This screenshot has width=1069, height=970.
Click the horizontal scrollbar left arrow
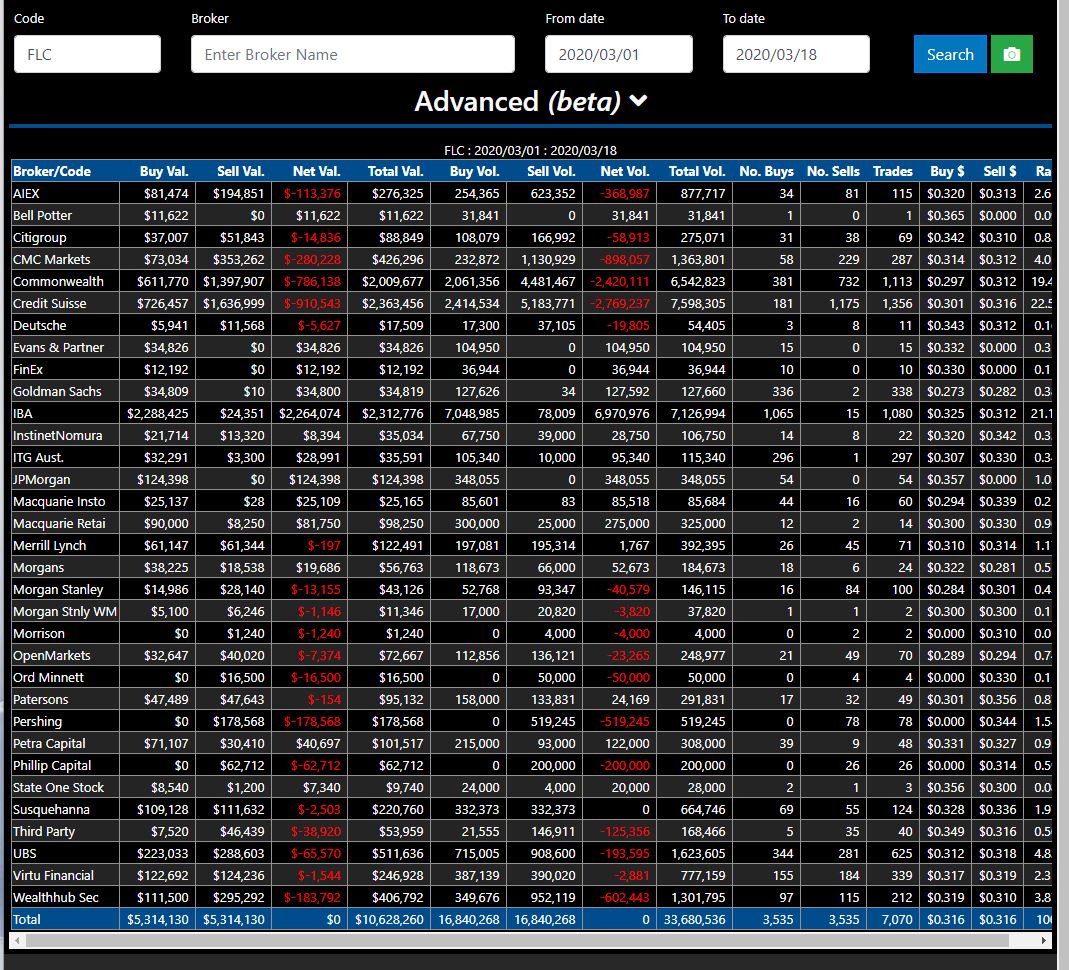(x=17, y=941)
